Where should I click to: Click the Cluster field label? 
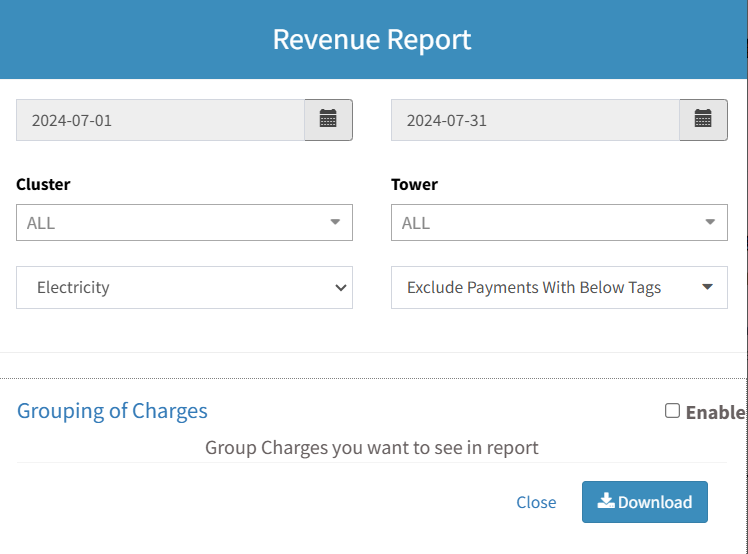point(43,184)
